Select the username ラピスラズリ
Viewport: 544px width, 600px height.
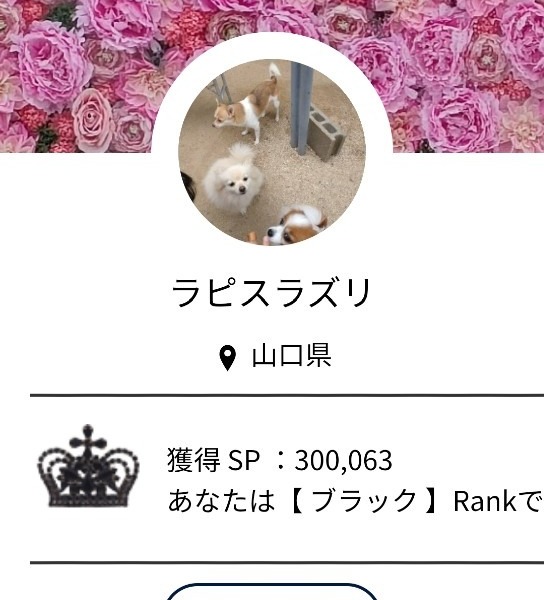pyautogui.click(x=271, y=293)
